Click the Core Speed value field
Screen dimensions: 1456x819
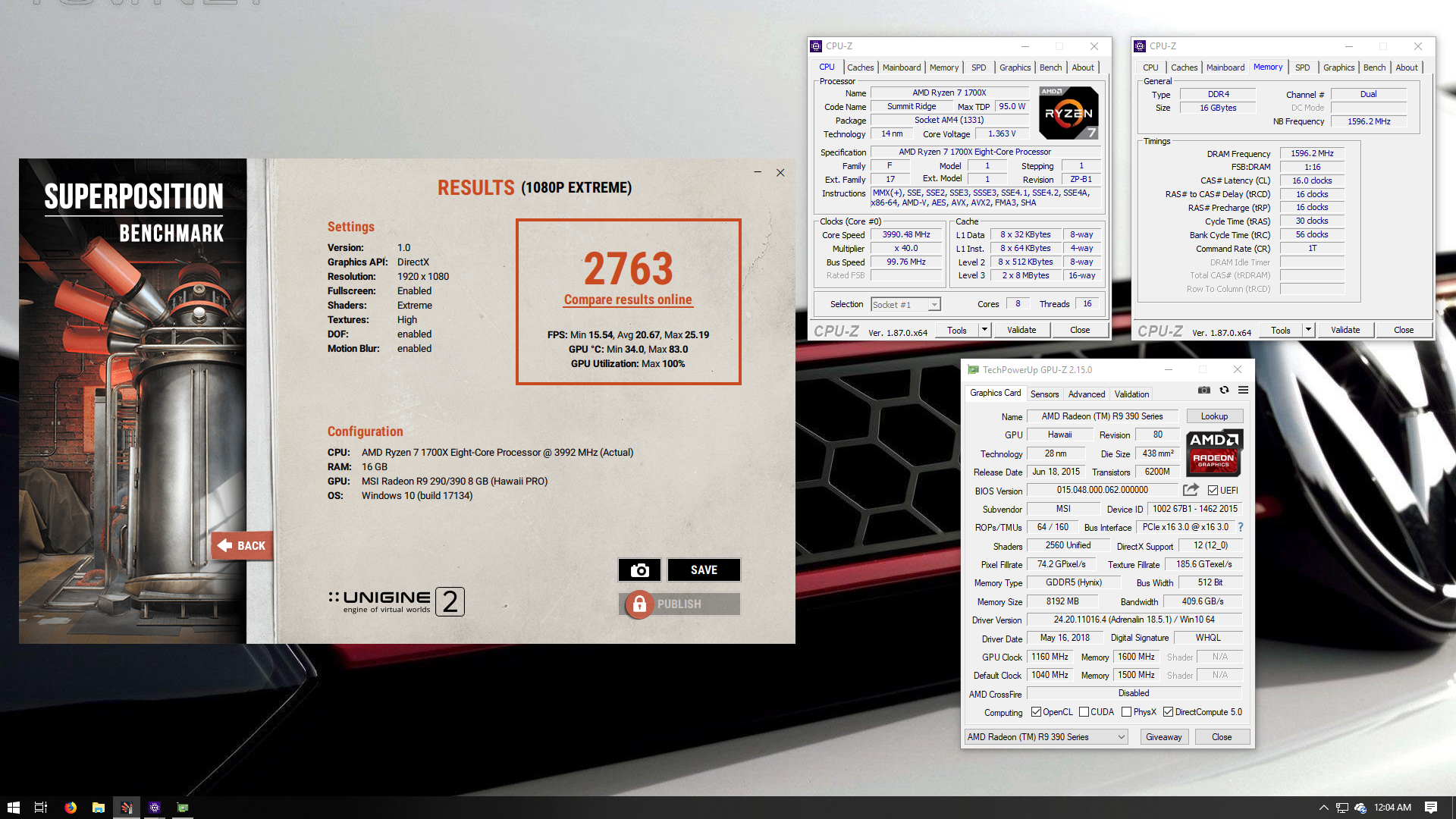point(906,235)
